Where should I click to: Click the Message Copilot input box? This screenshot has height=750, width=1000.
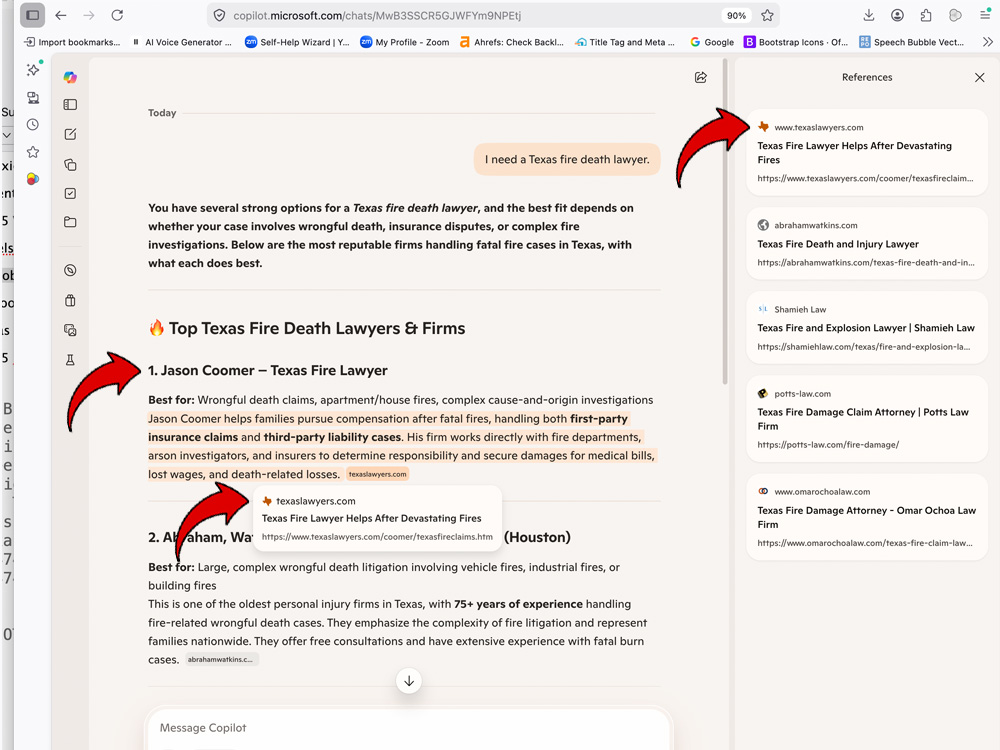coord(408,728)
